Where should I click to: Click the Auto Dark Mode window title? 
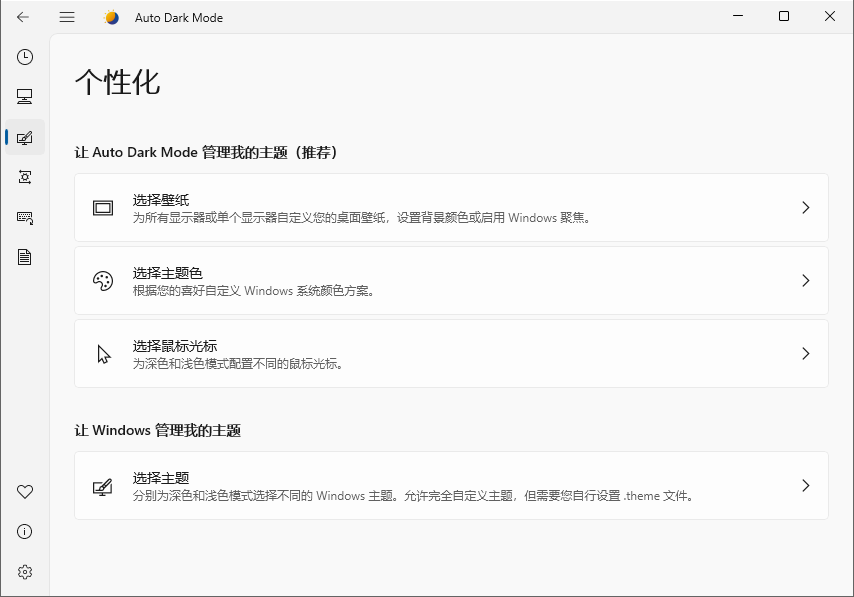click(179, 17)
